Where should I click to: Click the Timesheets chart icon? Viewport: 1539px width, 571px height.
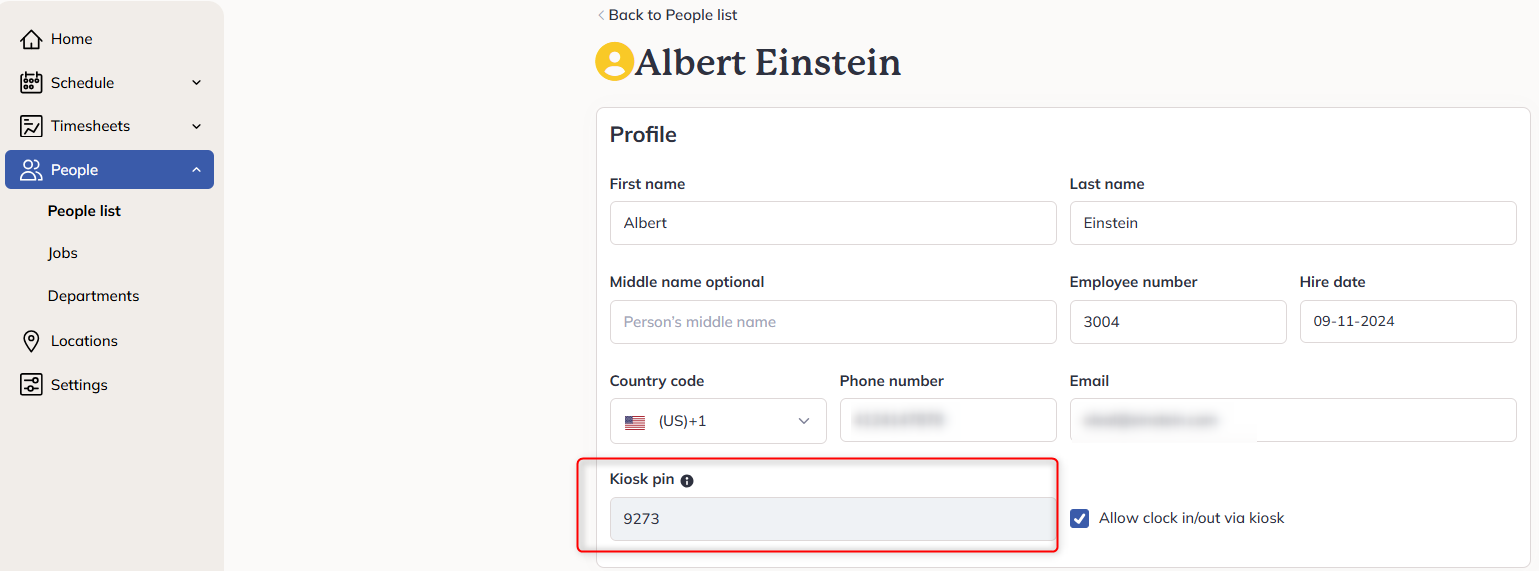[32, 126]
